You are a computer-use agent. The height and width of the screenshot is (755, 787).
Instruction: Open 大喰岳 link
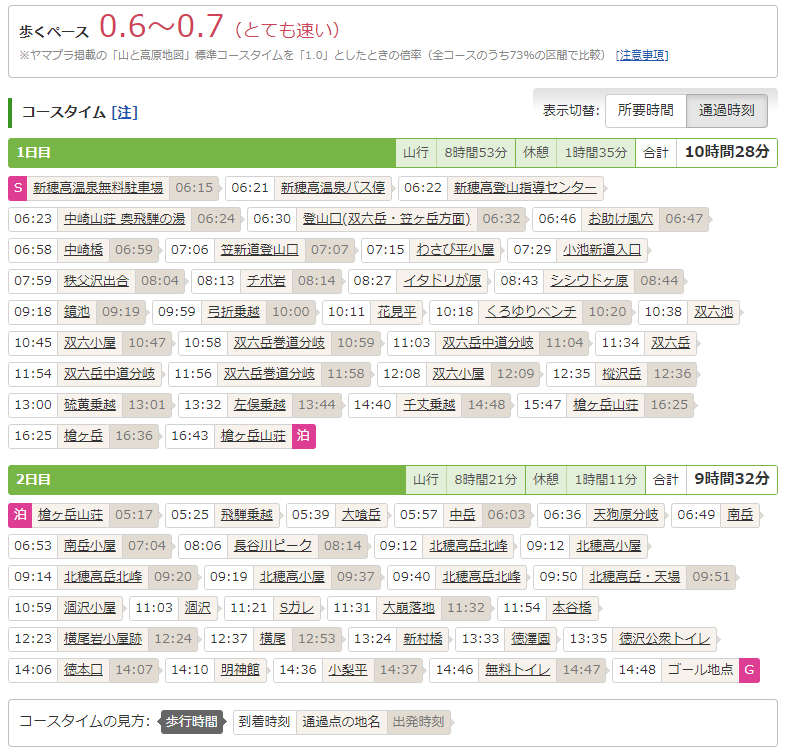[361, 515]
